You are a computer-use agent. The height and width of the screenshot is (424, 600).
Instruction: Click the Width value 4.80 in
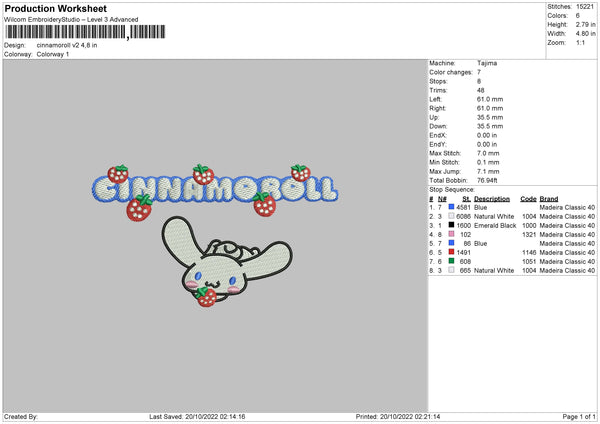[585, 34]
